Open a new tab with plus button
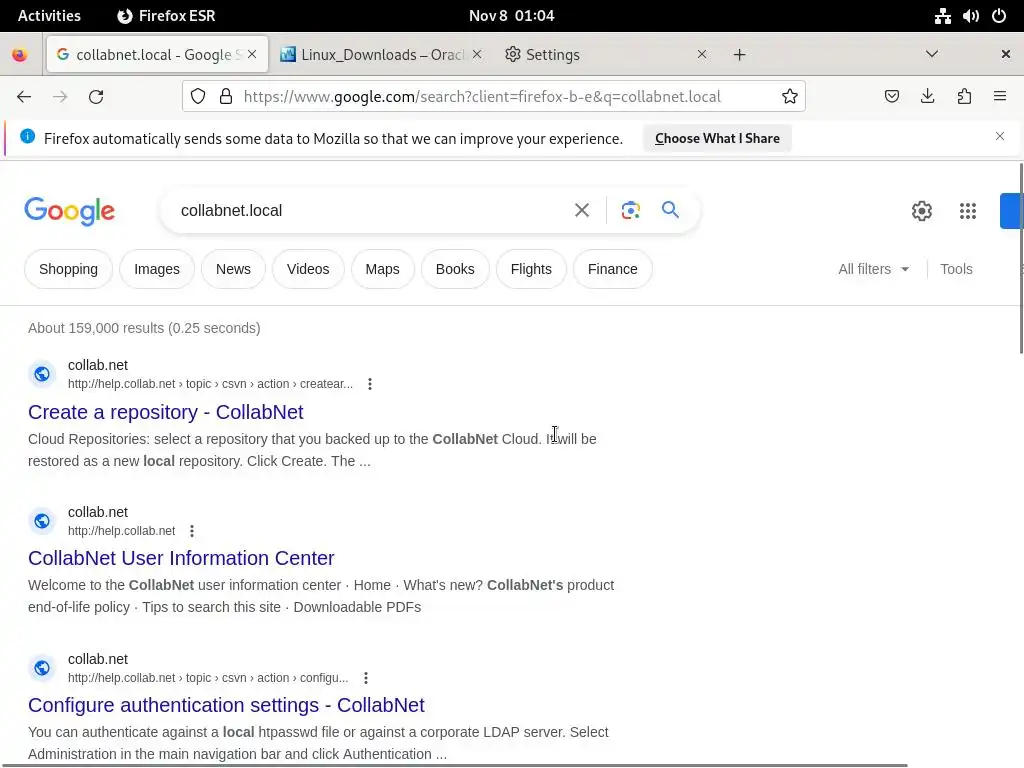1024x768 pixels. (739, 55)
